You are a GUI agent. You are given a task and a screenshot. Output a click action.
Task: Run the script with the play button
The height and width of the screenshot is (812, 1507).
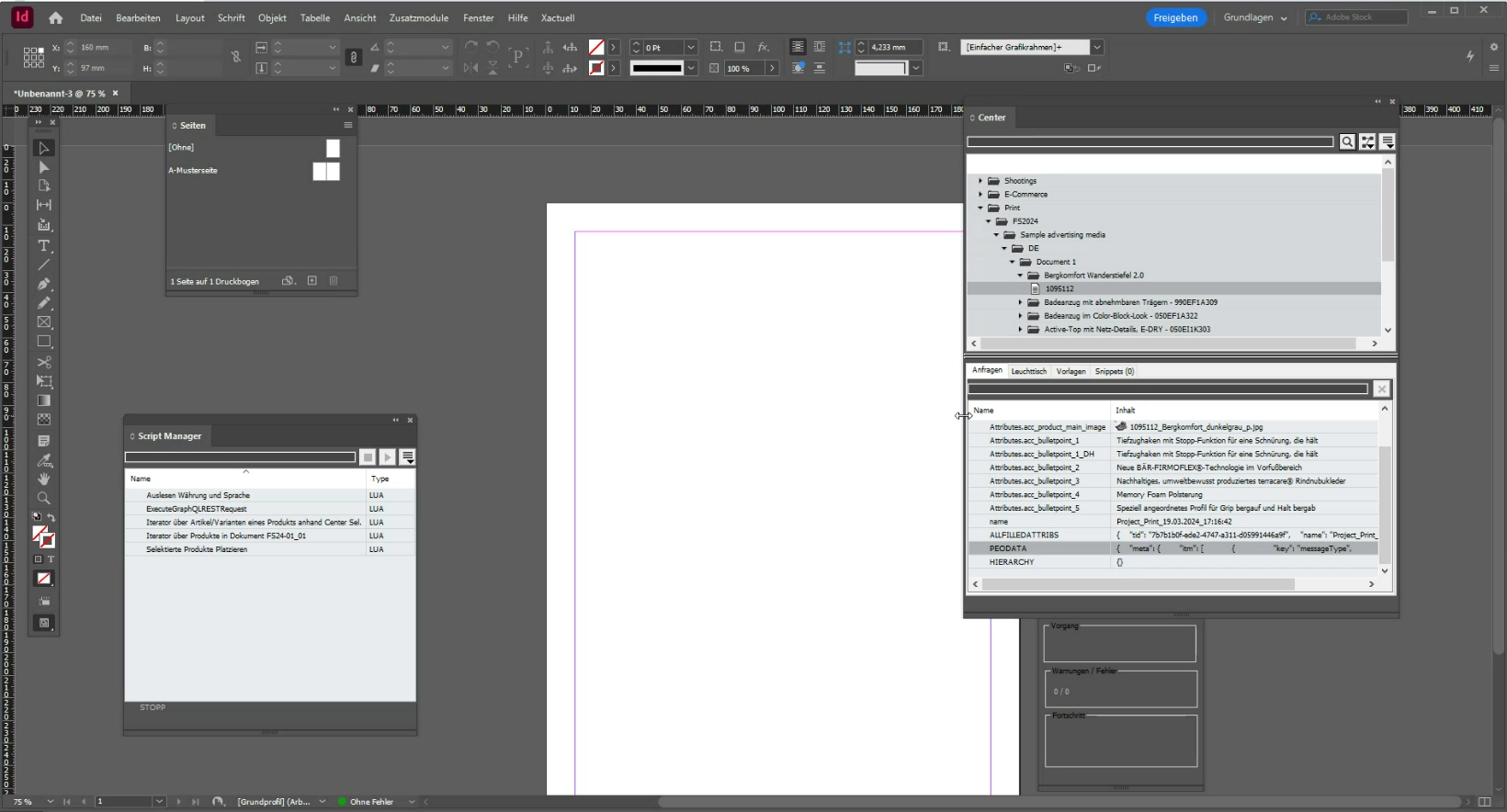click(x=387, y=457)
